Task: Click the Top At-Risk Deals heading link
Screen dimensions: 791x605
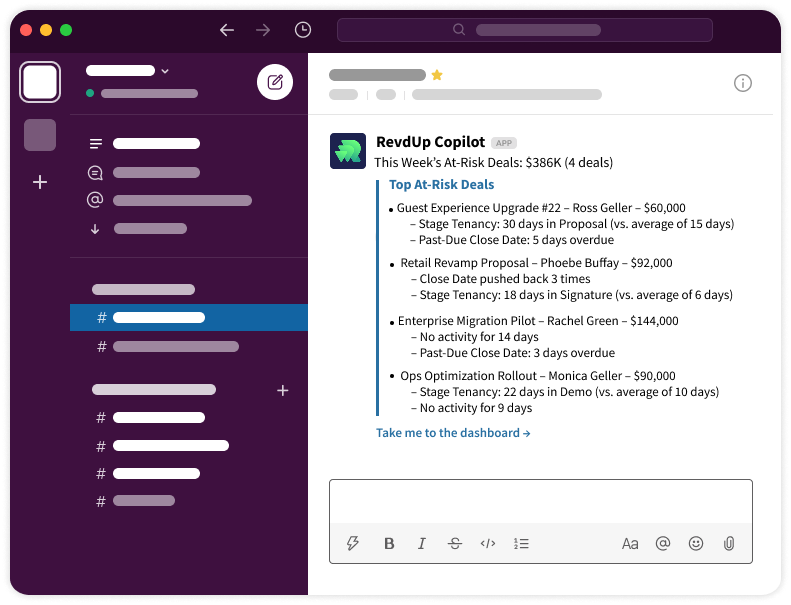Action: [x=441, y=185]
